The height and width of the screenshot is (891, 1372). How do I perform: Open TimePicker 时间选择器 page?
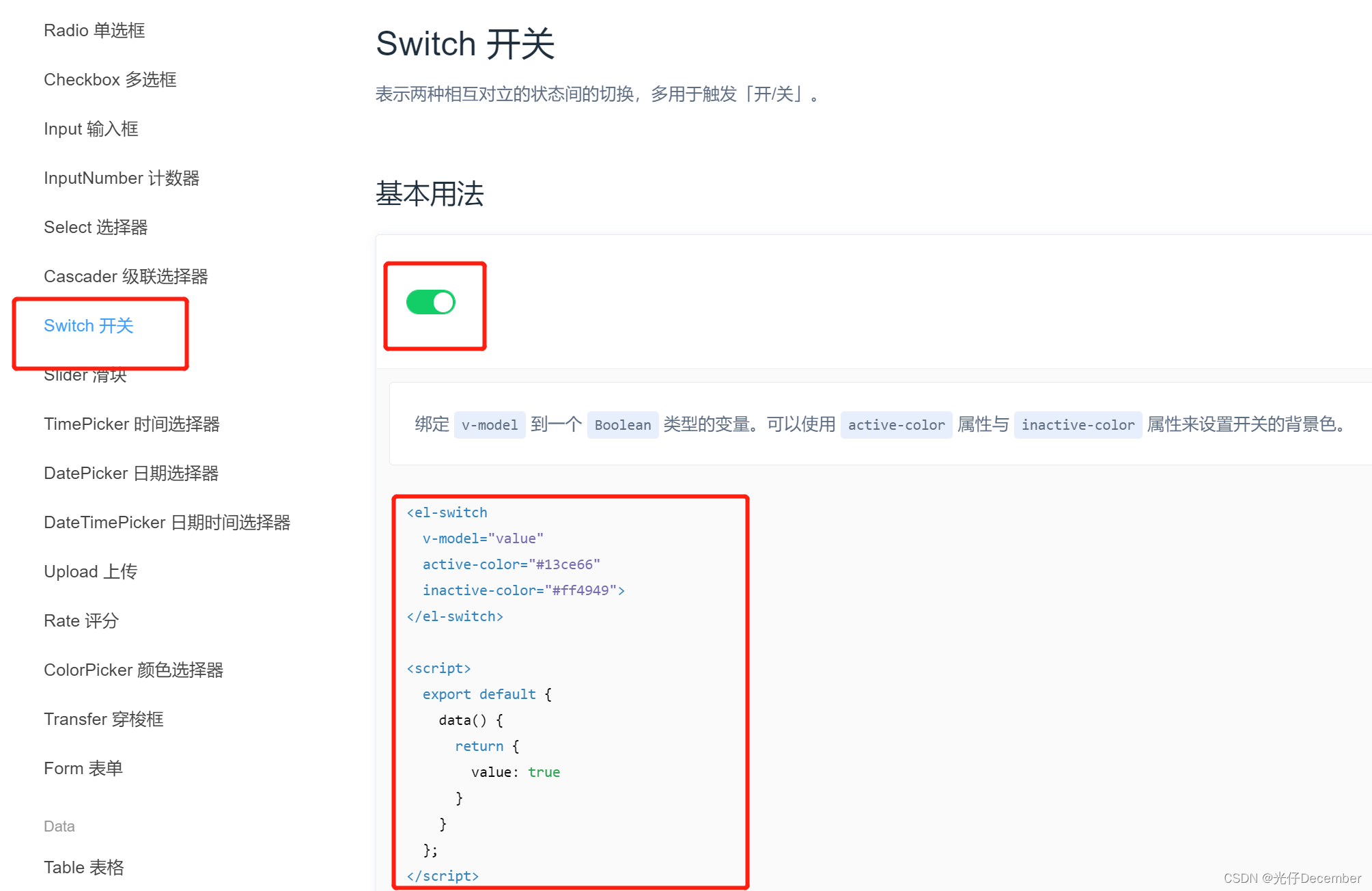[x=132, y=424]
